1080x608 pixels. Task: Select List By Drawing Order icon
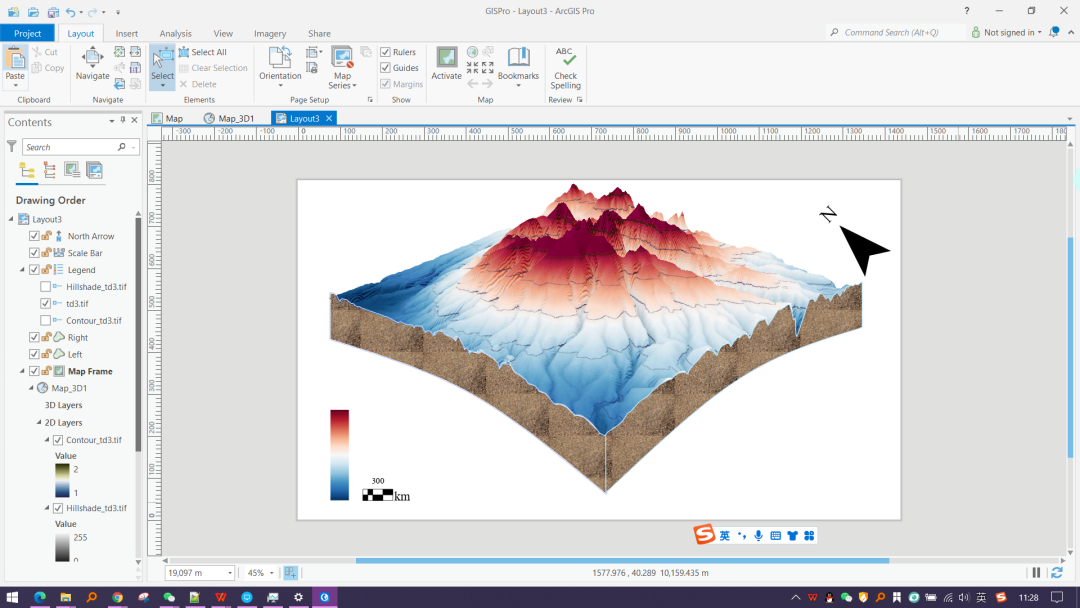(x=27, y=170)
